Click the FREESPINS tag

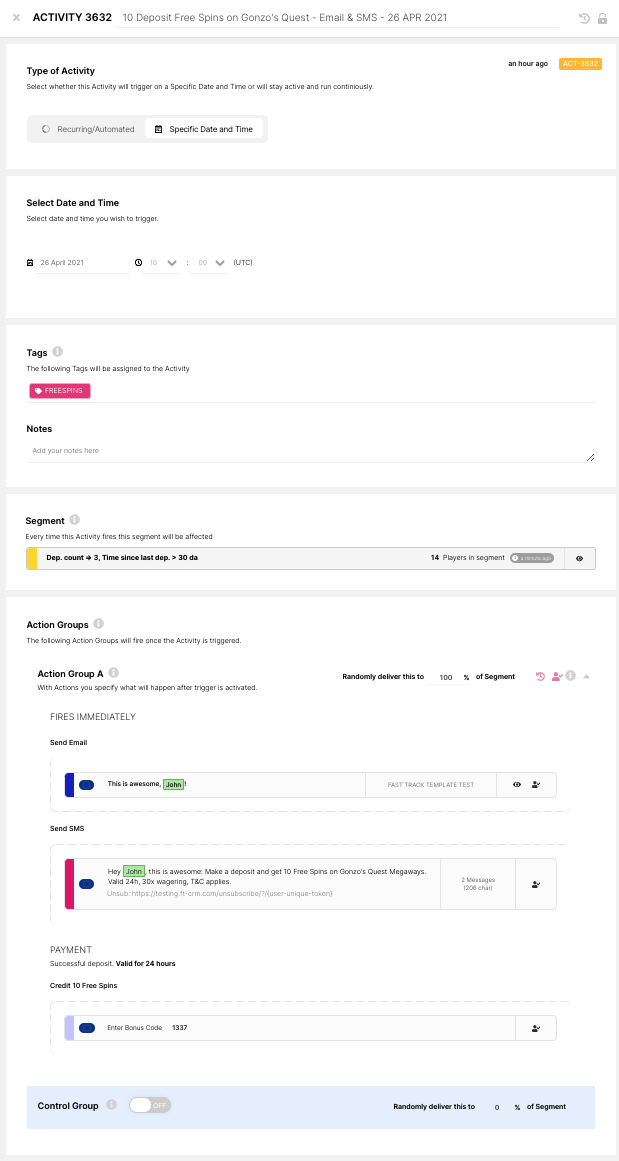click(60, 391)
